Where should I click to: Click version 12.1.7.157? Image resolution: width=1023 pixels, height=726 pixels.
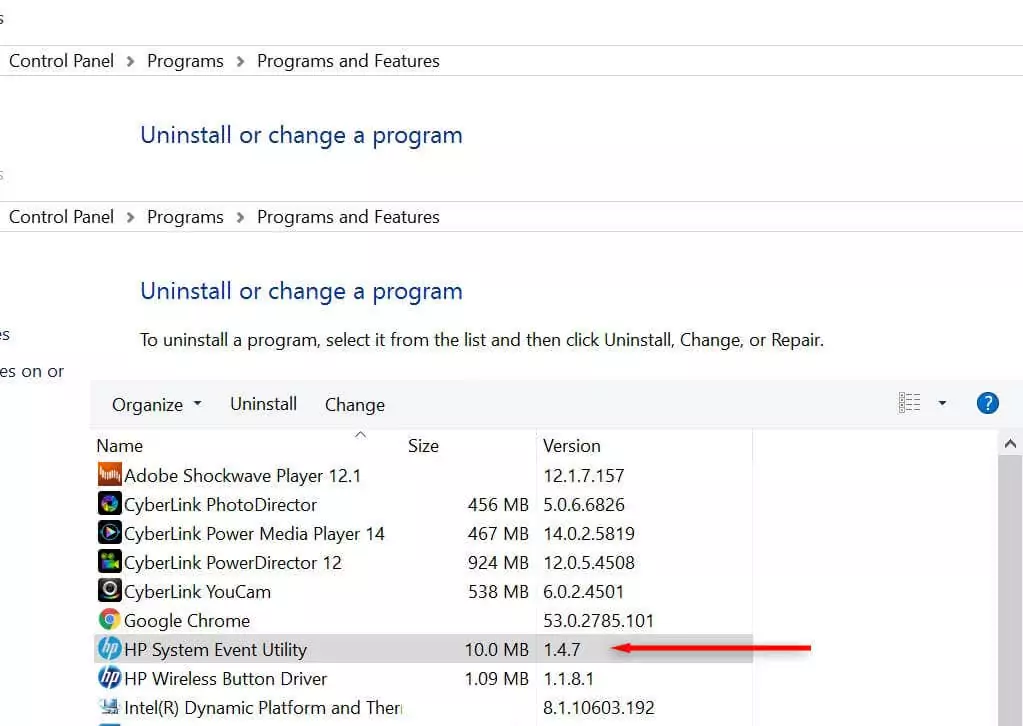[584, 476]
